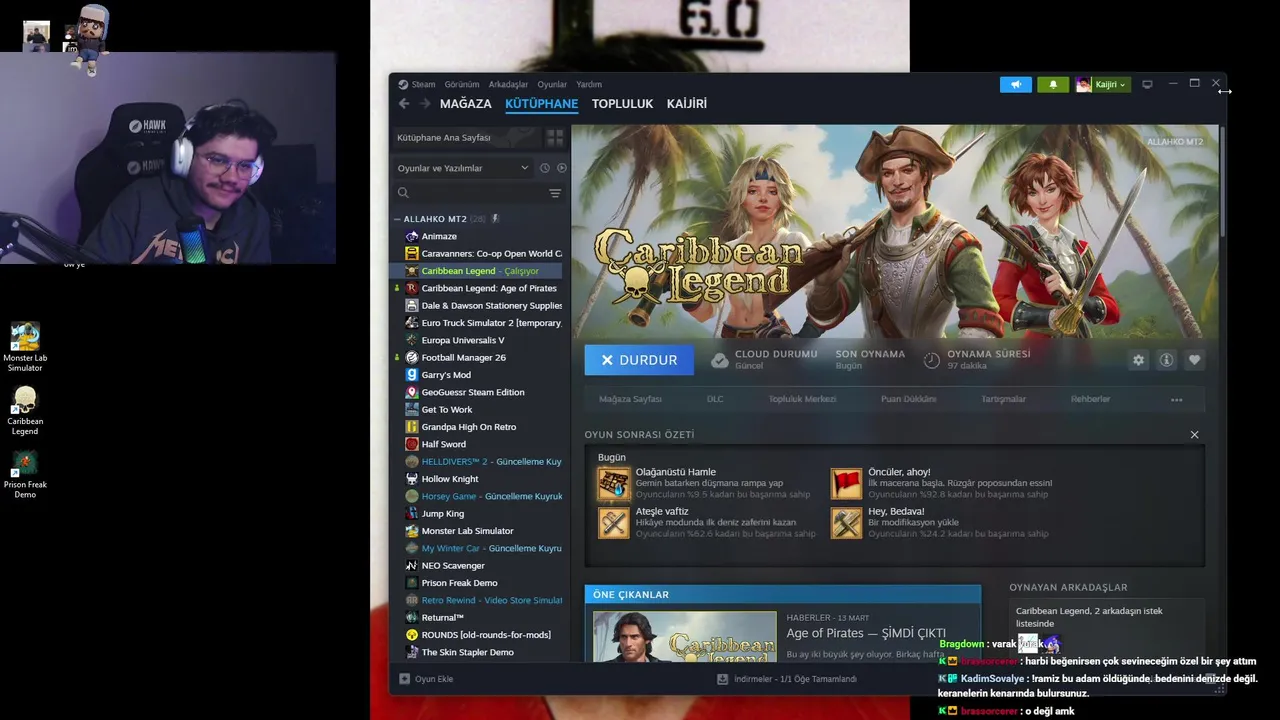
Task: Click Oyun Ekle at bottom left
Action: (x=426, y=679)
